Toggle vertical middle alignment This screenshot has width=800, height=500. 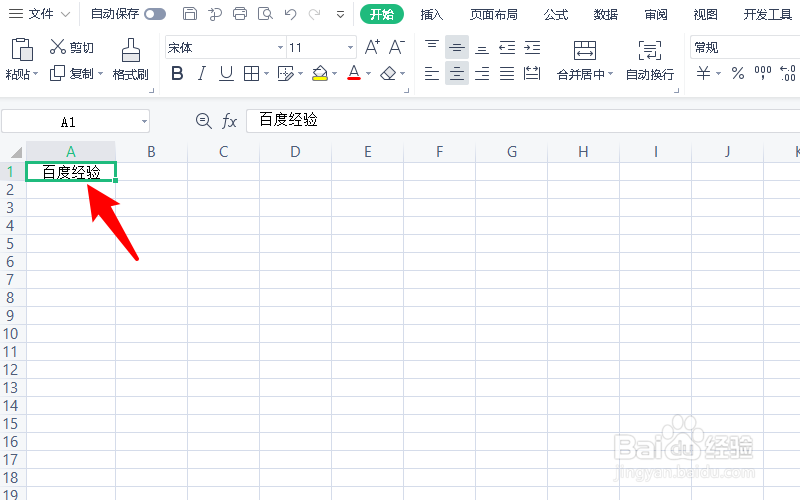tap(457, 47)
